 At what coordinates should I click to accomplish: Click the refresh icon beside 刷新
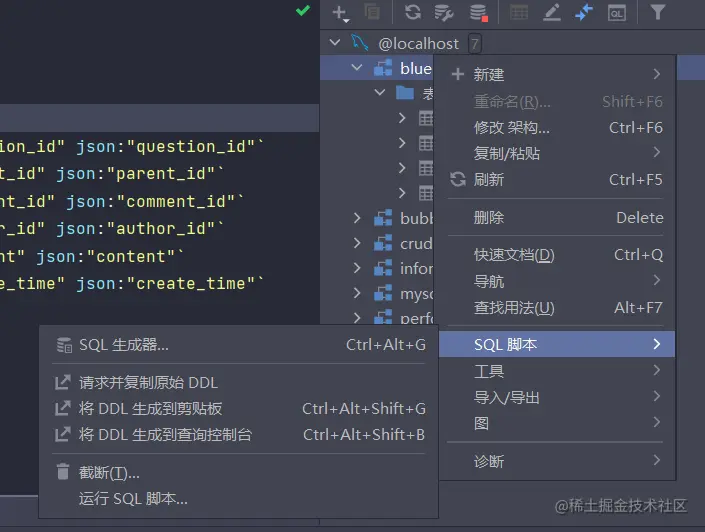click(458, 179)
